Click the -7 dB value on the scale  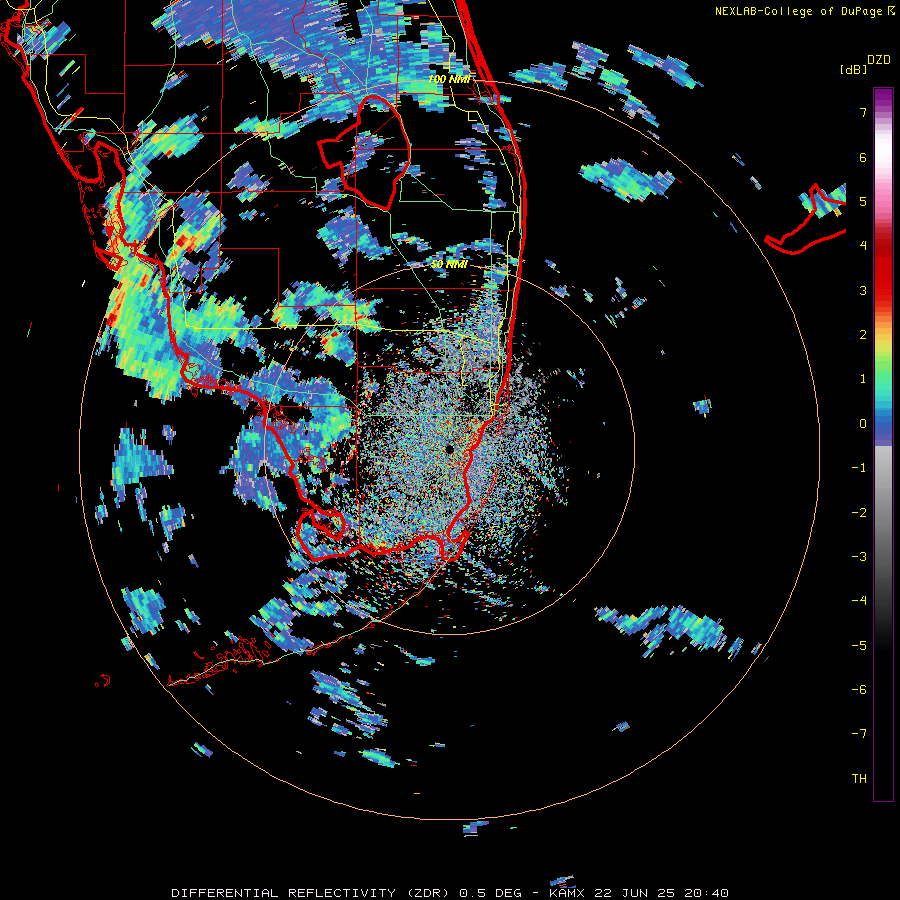tap(859, 734)
